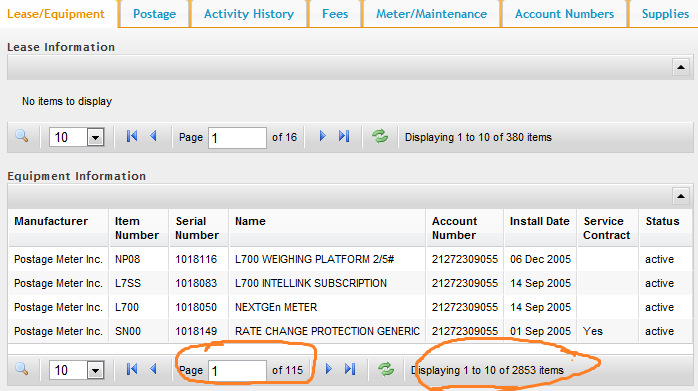Advance to next page in Equipment pager

(x=329, y=369)
